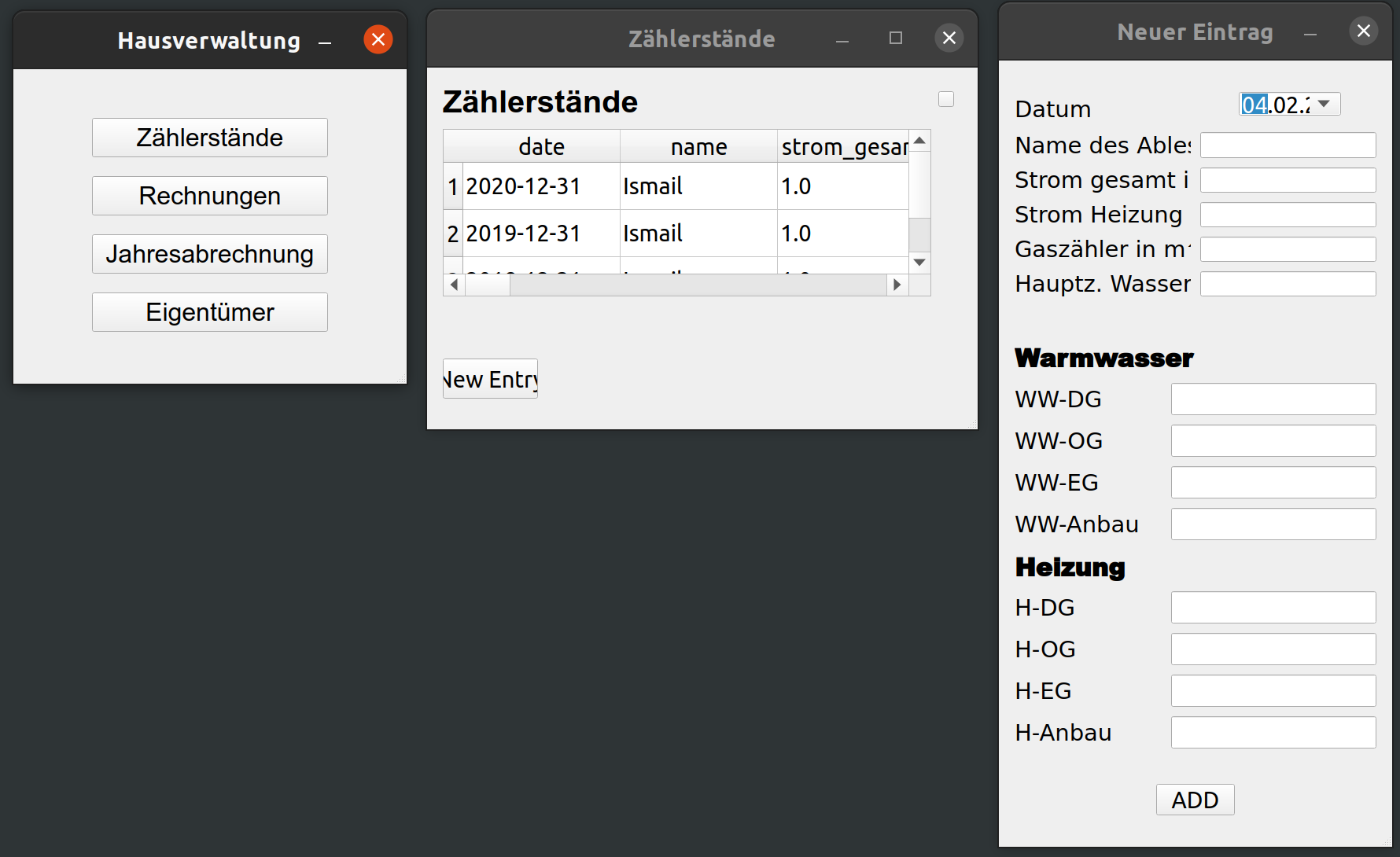Expand the Datum date dropdown
Image resolution: width=1400 pixels, height=857 pixels.
(1324, 104)
